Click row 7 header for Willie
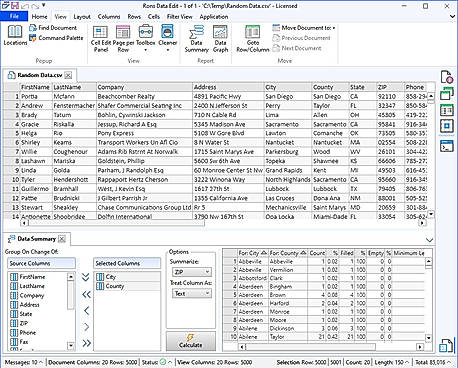The height and width of the screenshot is (368, 458). pos(12,152)
